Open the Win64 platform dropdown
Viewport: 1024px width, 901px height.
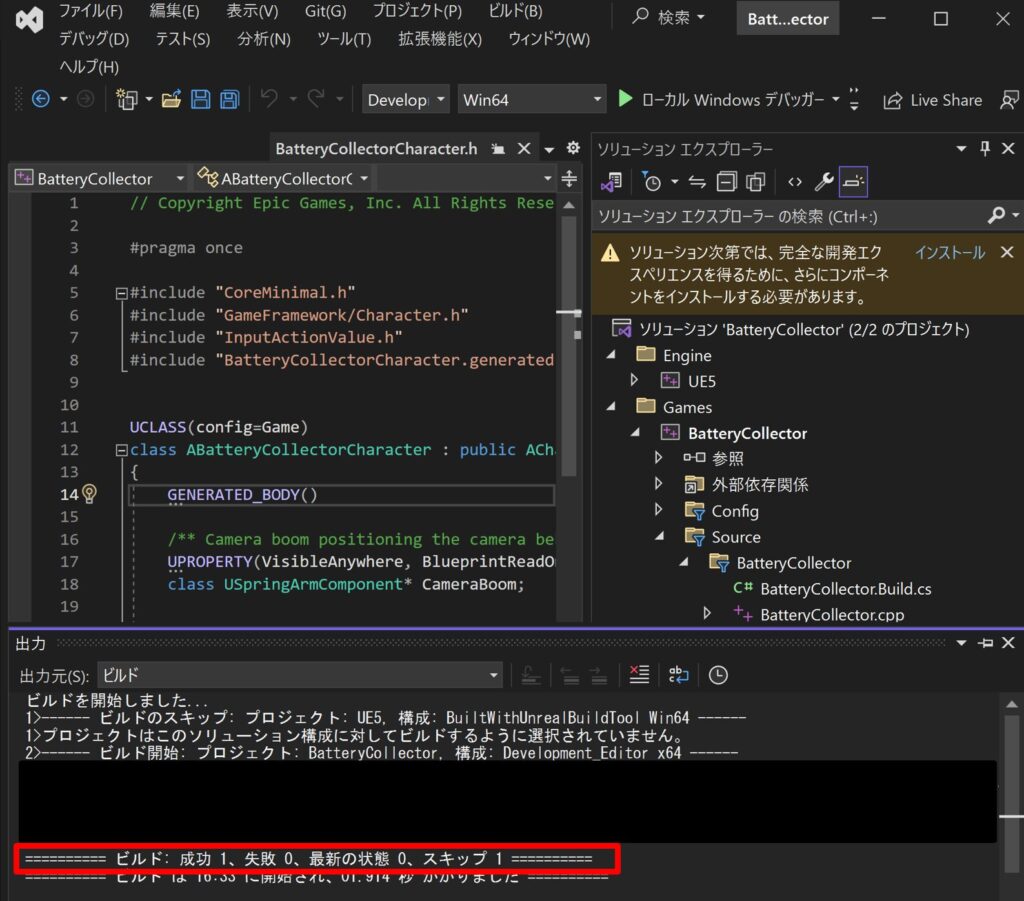tap(532, 99)
